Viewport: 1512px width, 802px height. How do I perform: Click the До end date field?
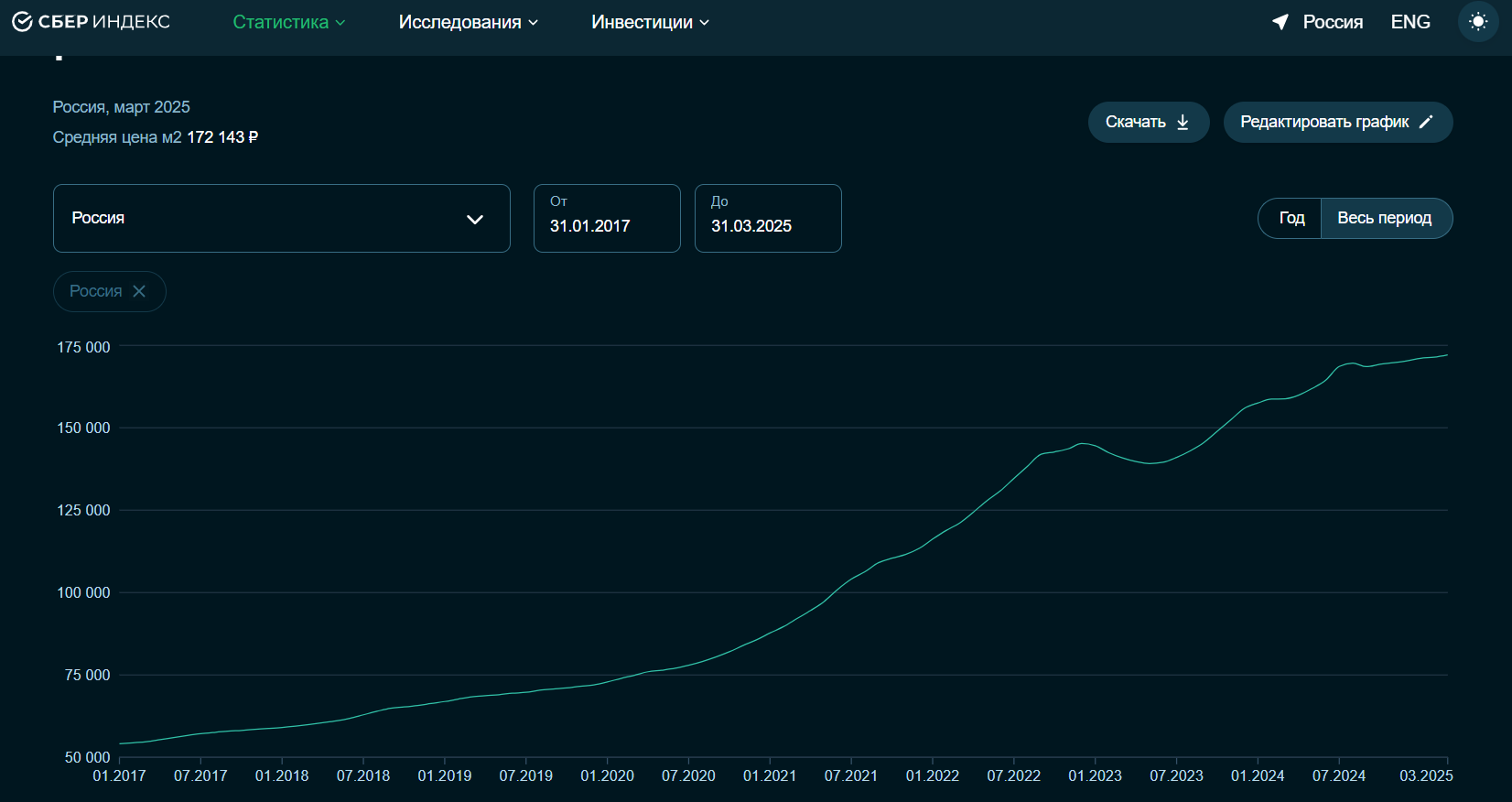coord(767,218)
